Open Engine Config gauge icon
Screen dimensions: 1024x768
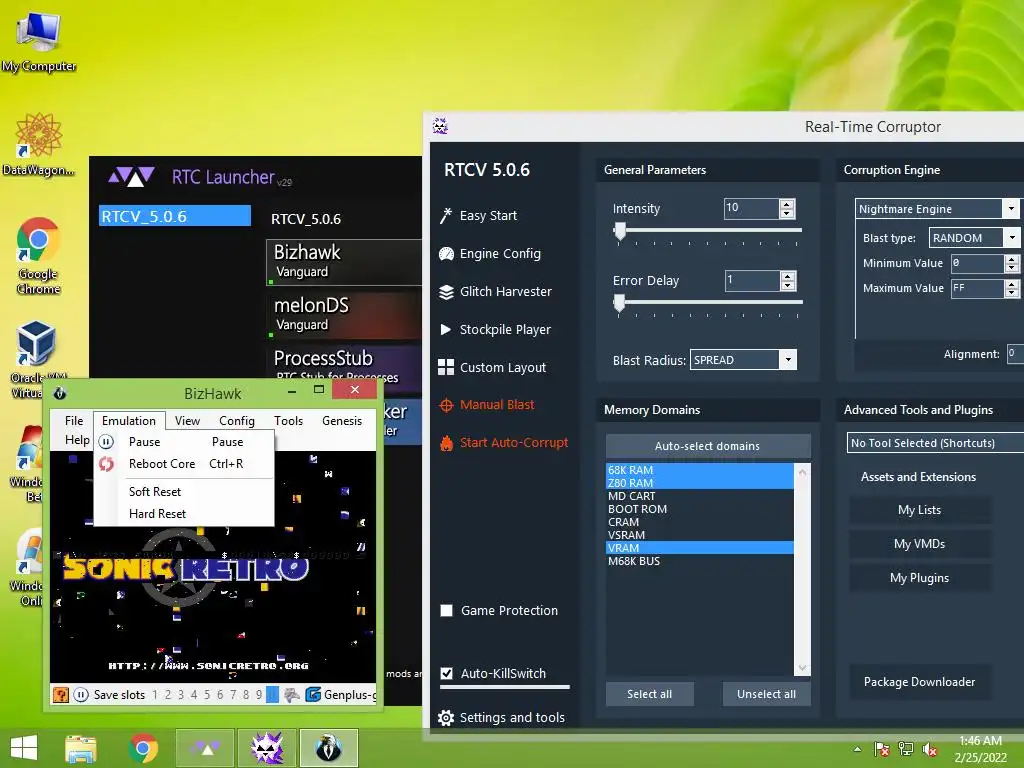click(x=446, y=253)
